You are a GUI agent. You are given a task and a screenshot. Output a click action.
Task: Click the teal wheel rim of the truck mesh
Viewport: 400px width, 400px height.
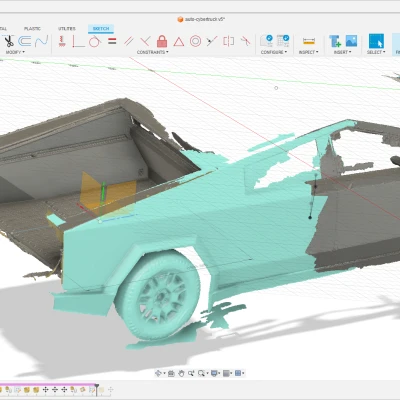coord(162,296)
